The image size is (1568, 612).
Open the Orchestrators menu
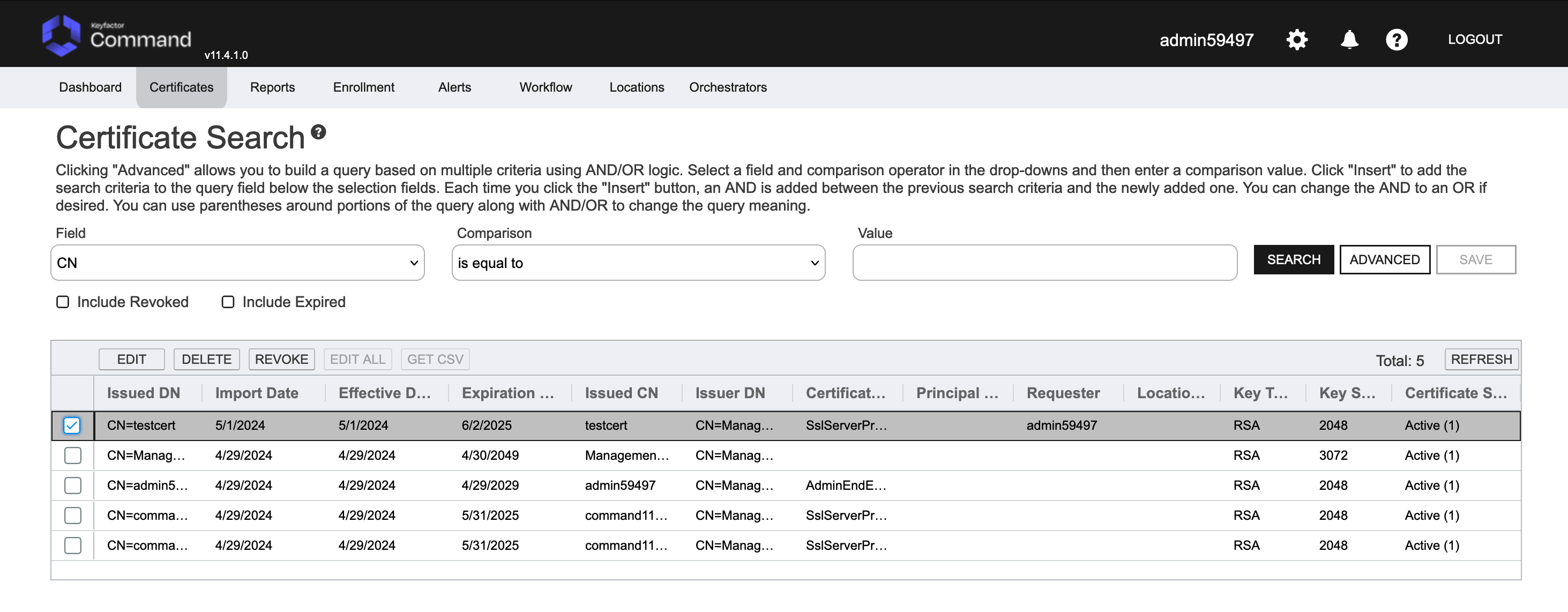click(727, 87)
